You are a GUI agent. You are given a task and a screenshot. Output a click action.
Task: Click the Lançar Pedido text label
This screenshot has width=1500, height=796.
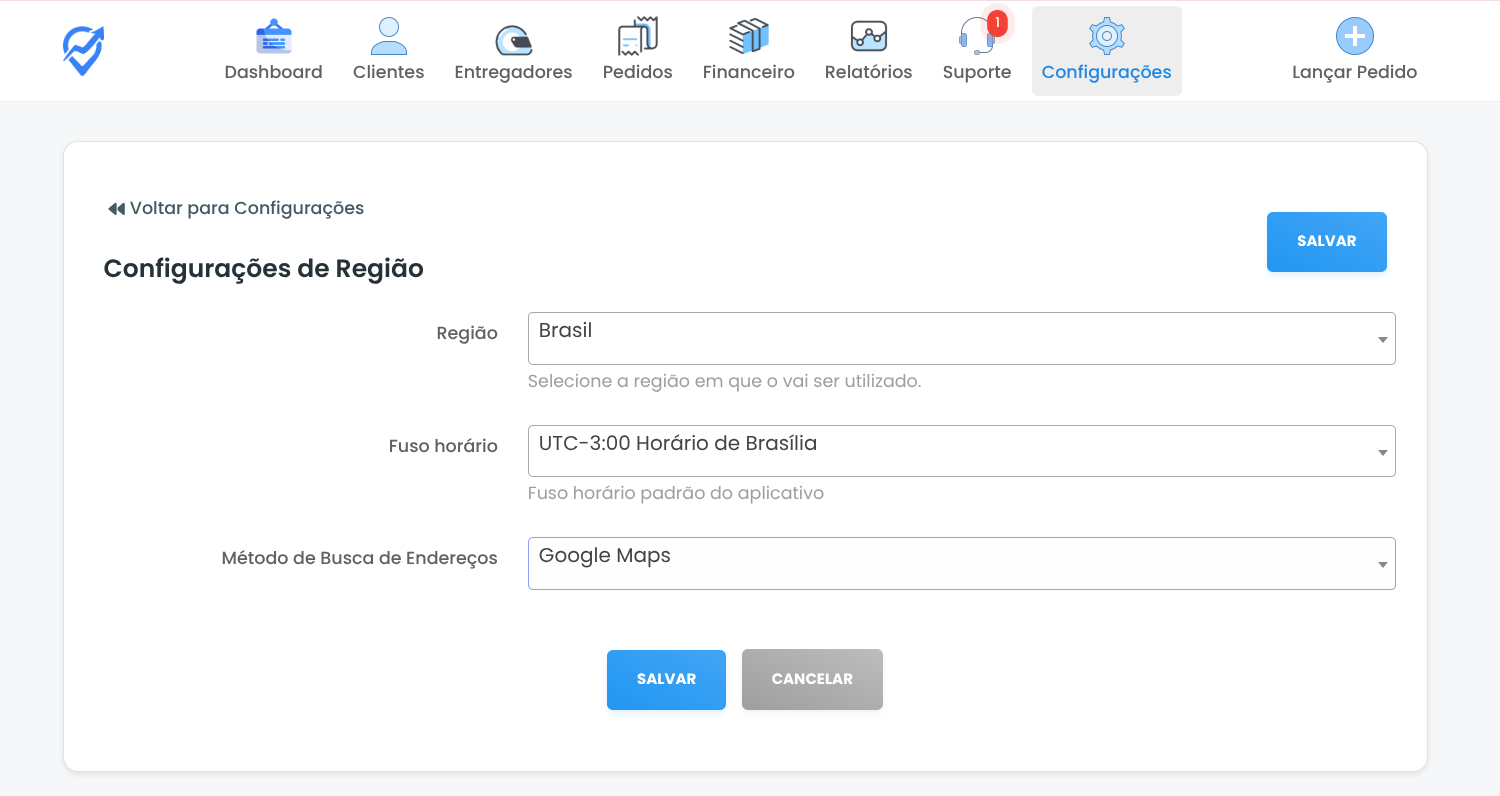tap(1354, 72)
